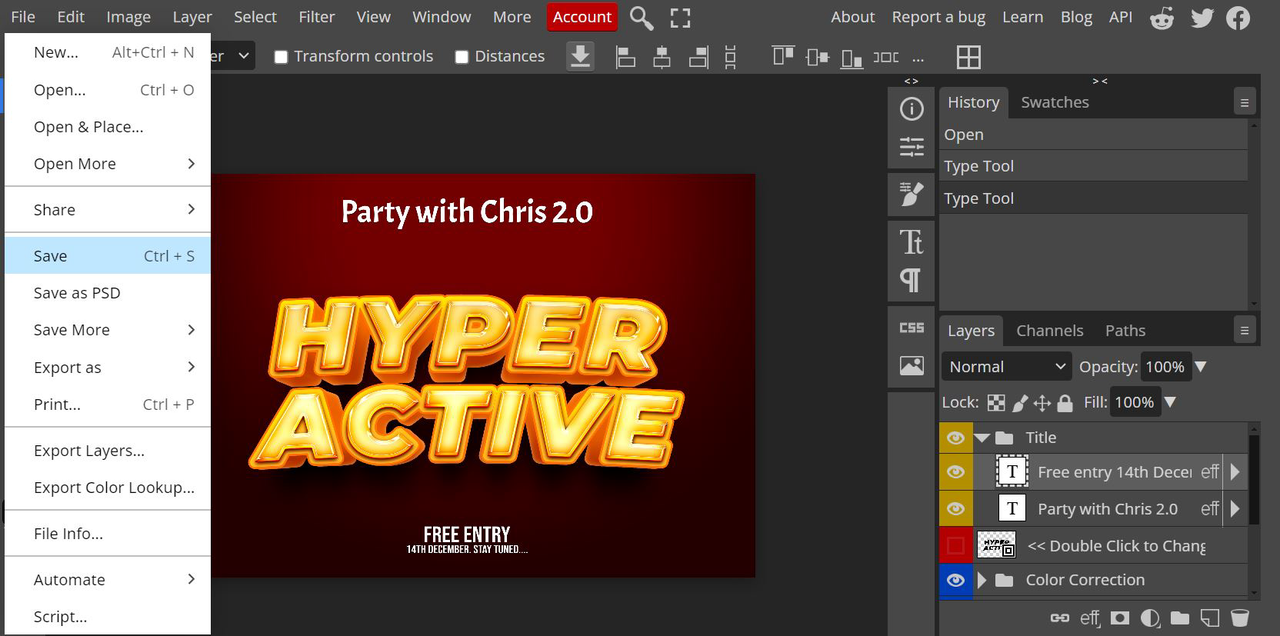This screenshot has height=636, width=1280.
Task: Align bottom edges icon
Action: point(852,57)
